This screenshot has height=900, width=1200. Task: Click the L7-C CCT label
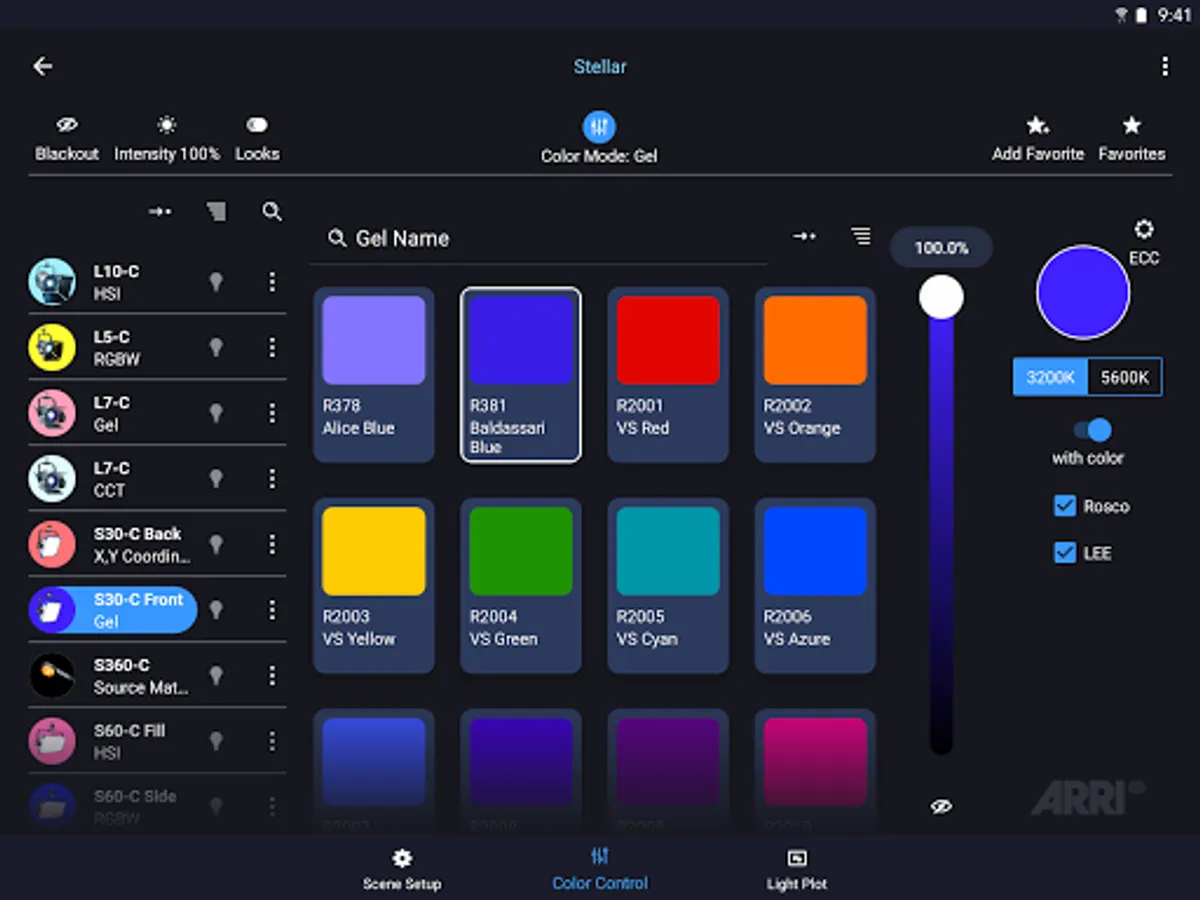pyautogui.click(x=111, y=479)
